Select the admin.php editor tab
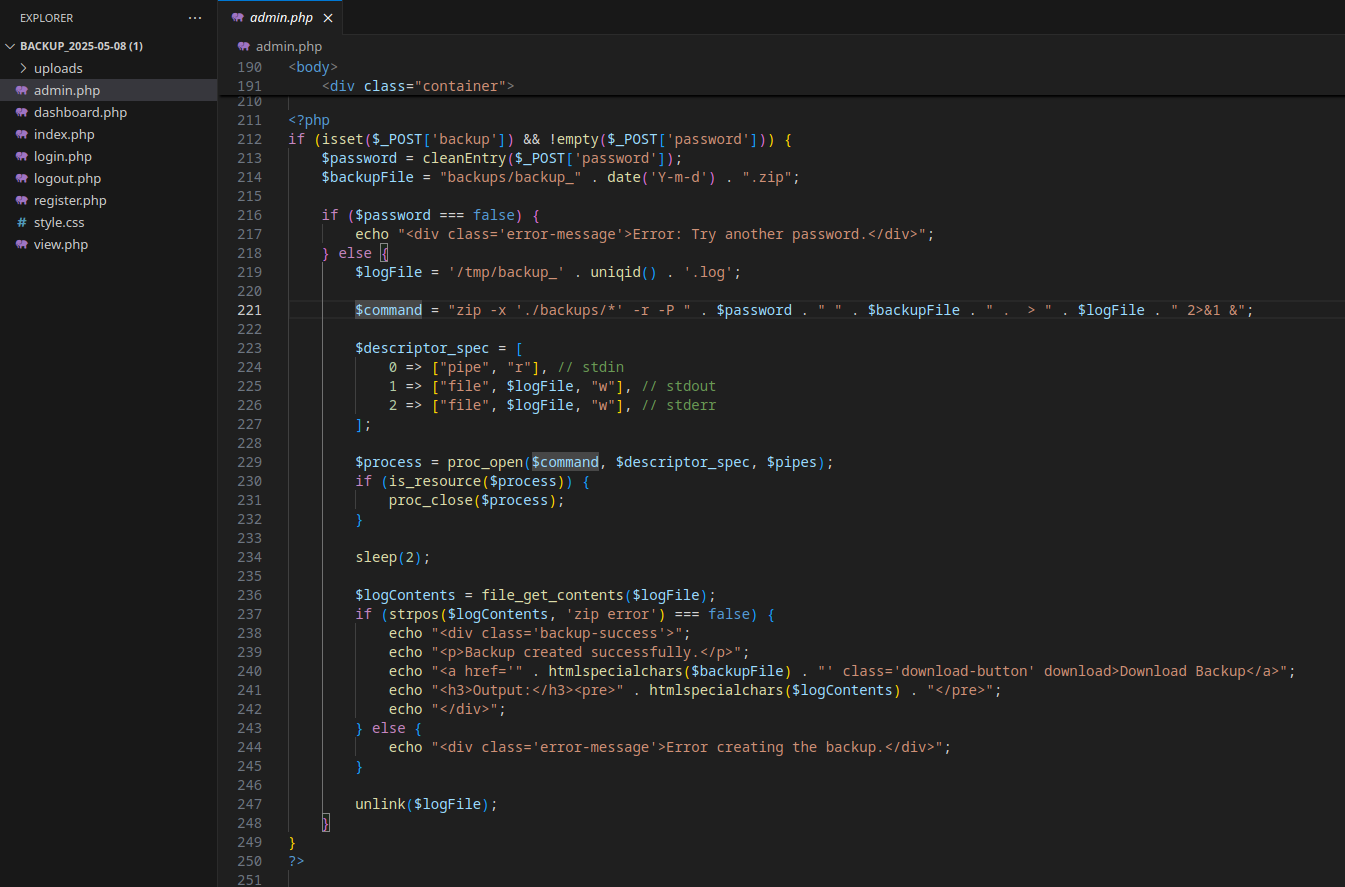Viewport: 1345px width, 887px height. 281,18
